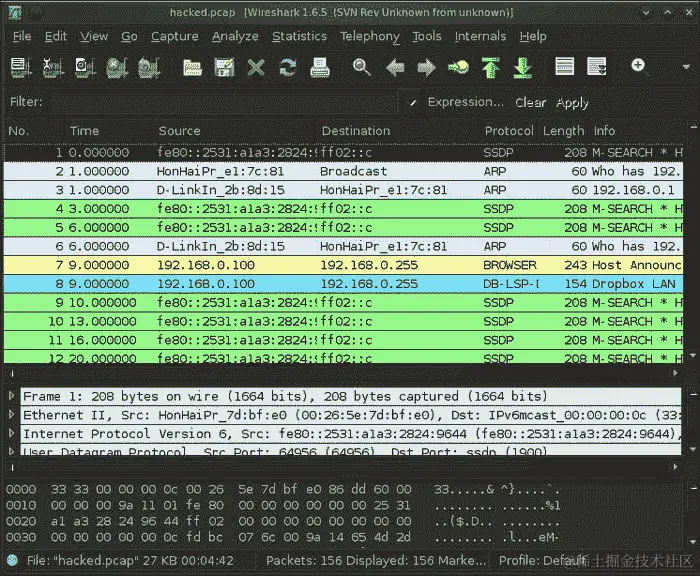Screen dimensions: 700x576
Task: Open the Telephony menu
Action: pyautogui.click(x=370, y=36)
